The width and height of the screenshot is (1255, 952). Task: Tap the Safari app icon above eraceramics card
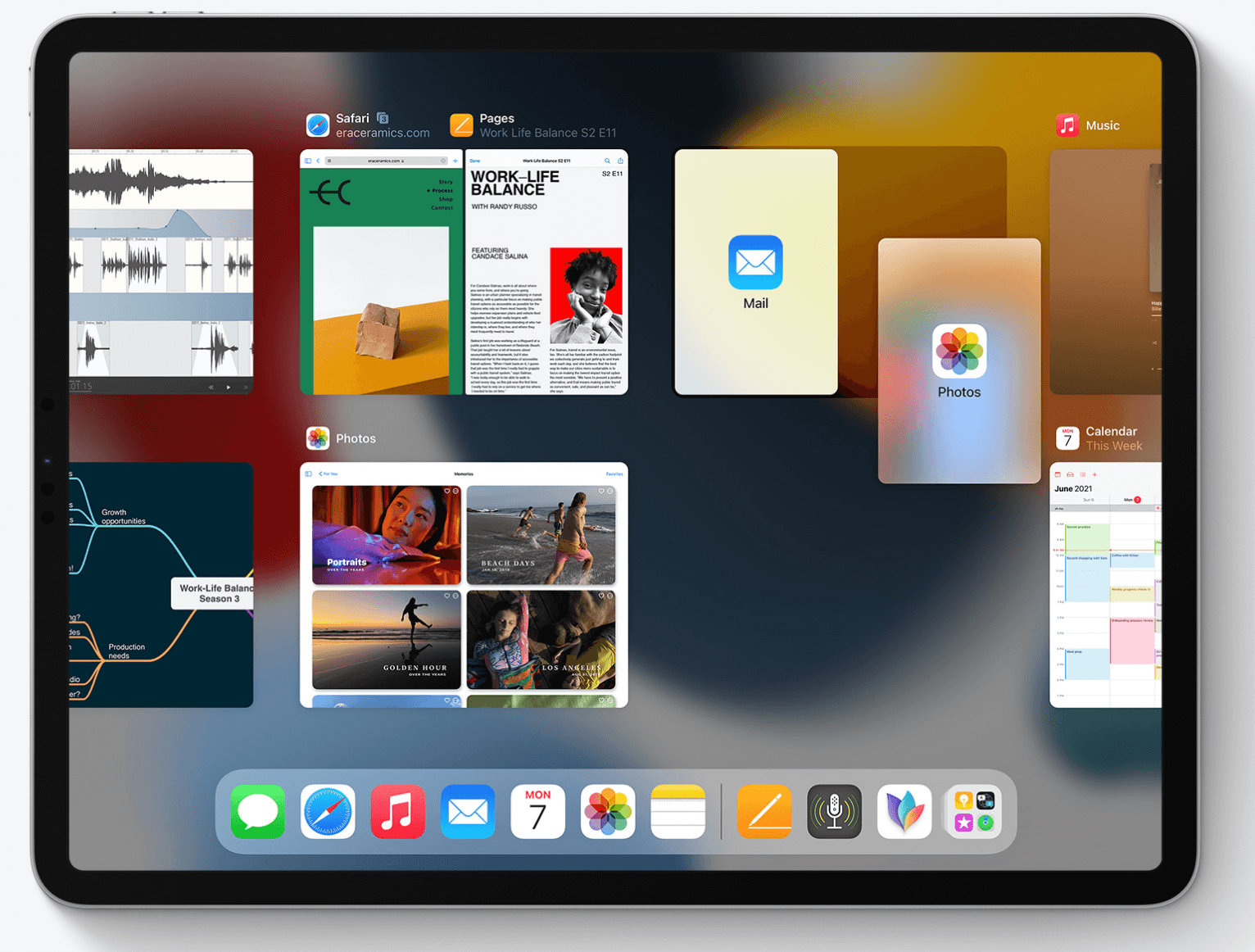pos(318,125)
